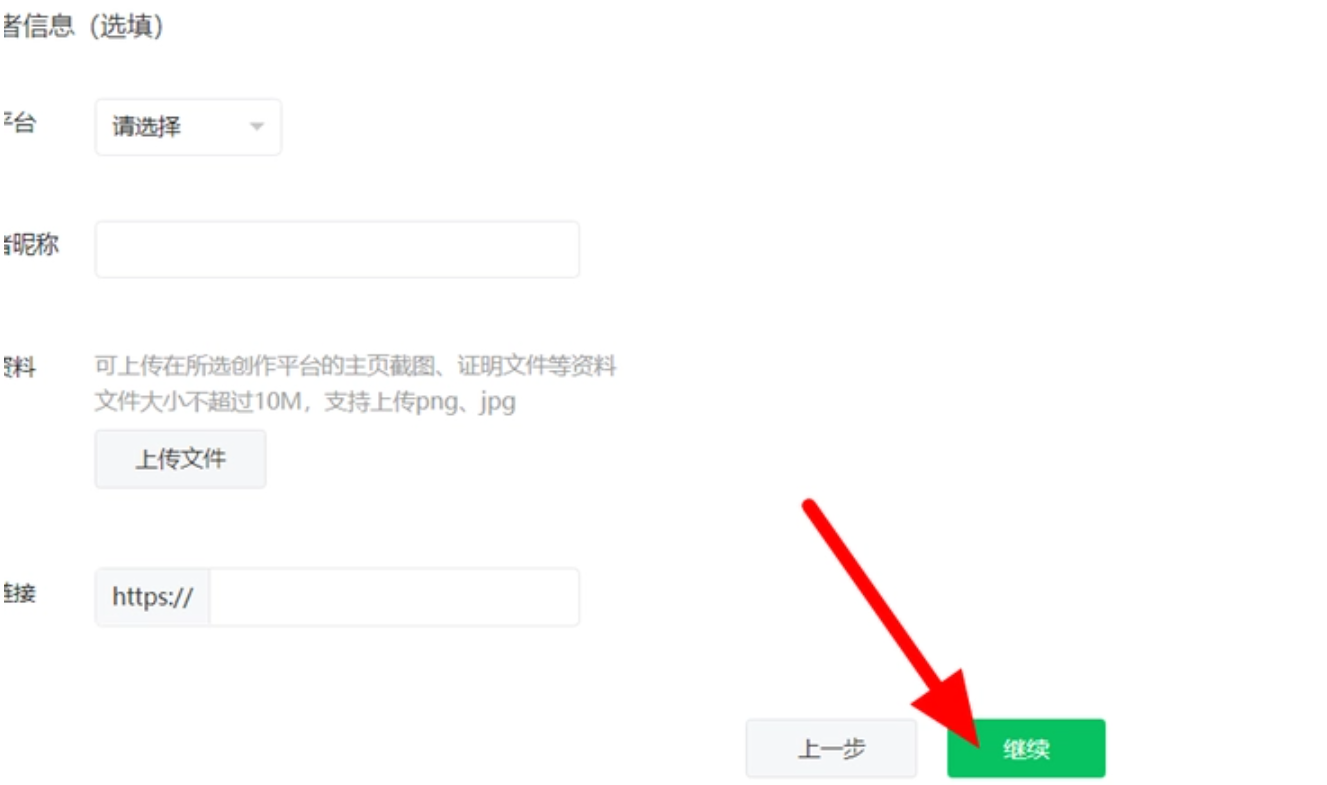
Task: Click the 者信息 section heading
Action: point(38,27)
